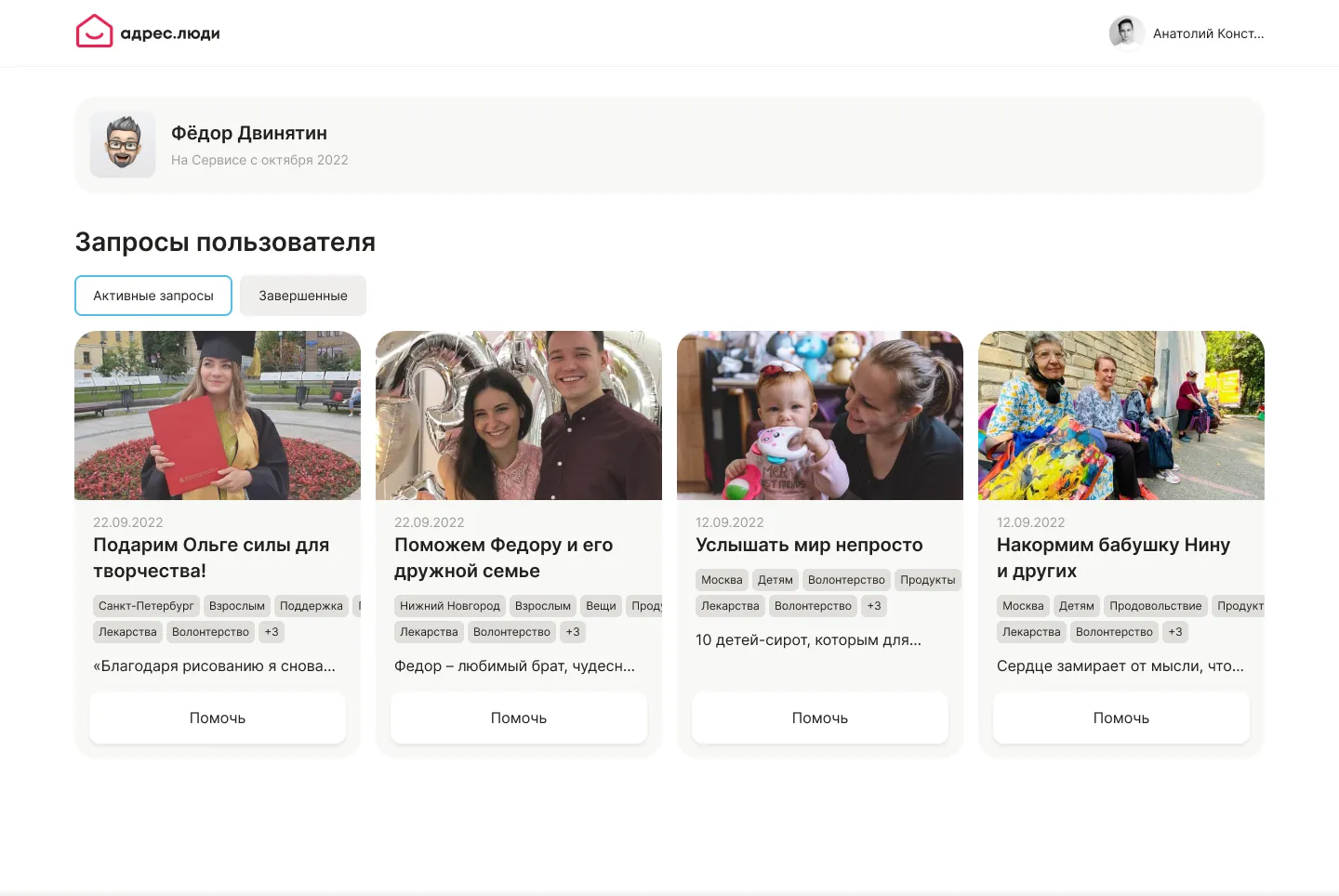Open couple with balloons photo thumbnail

coord(519,415)
